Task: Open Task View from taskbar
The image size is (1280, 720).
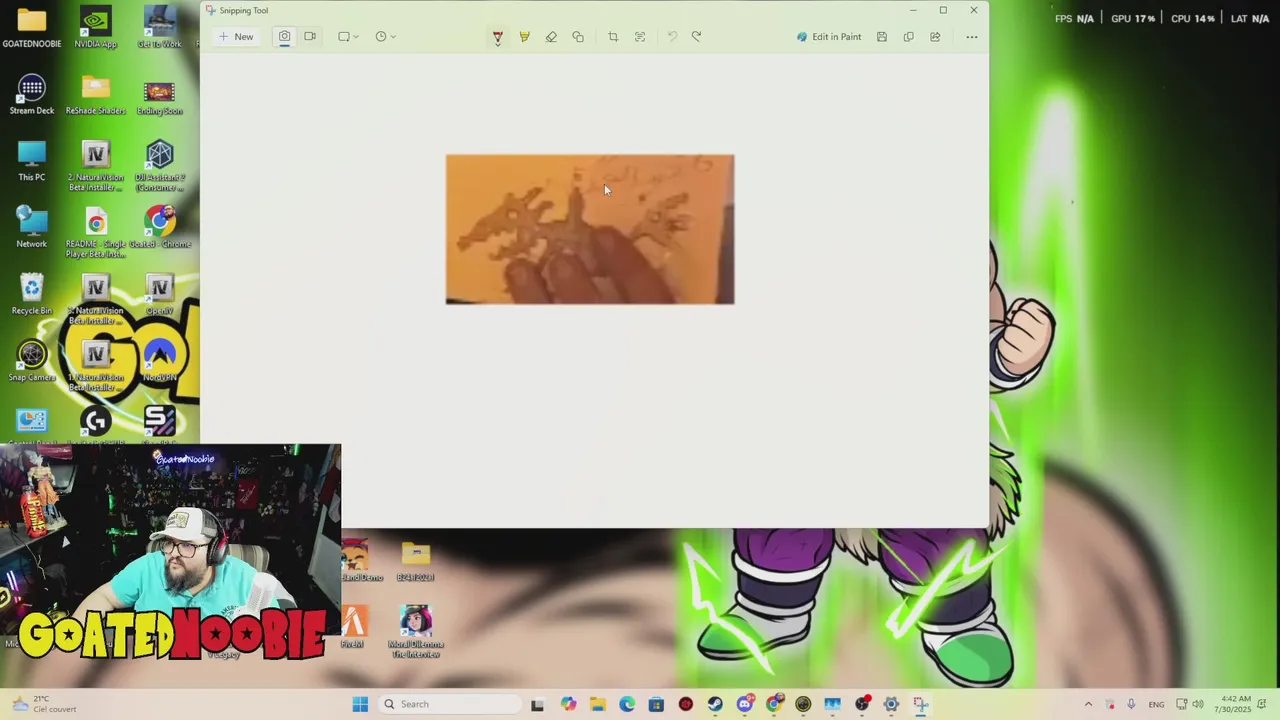Action: coord(537,704)
